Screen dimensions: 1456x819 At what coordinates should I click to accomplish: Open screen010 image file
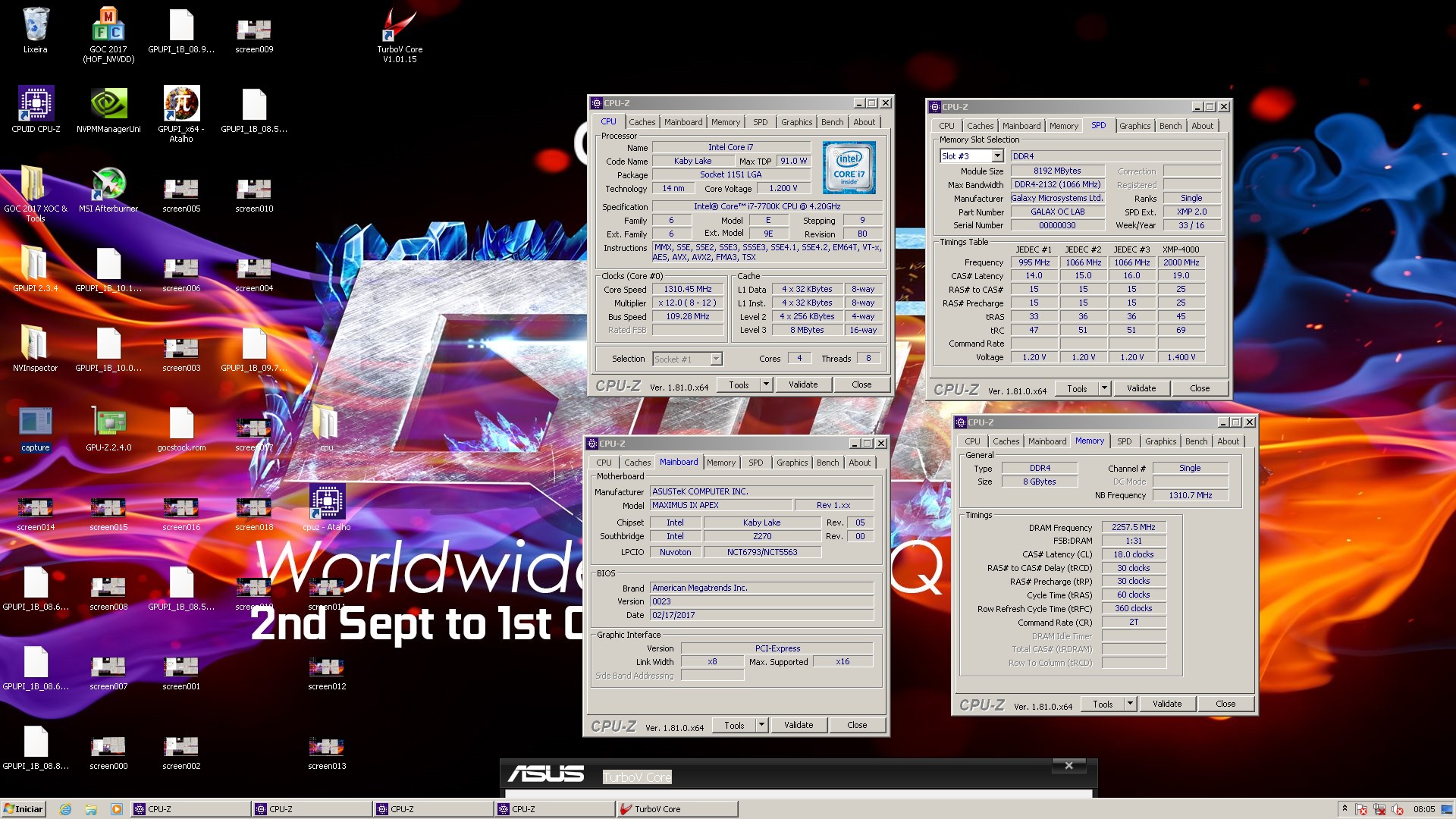tap(254, 193)
